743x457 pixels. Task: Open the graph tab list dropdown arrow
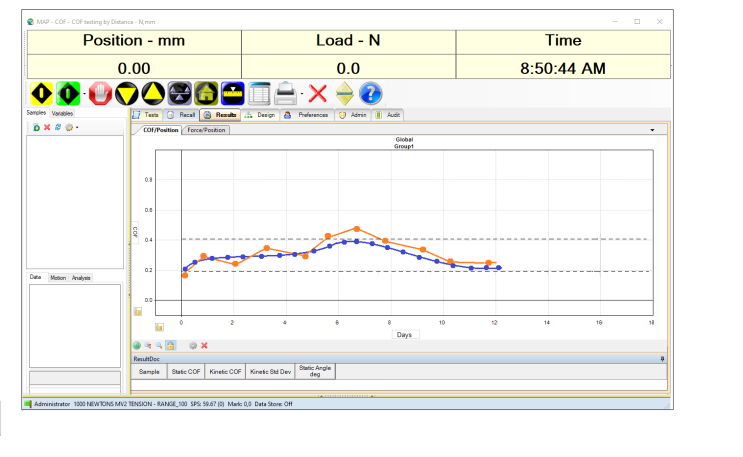pyautogui.click(x=652, y=130)
